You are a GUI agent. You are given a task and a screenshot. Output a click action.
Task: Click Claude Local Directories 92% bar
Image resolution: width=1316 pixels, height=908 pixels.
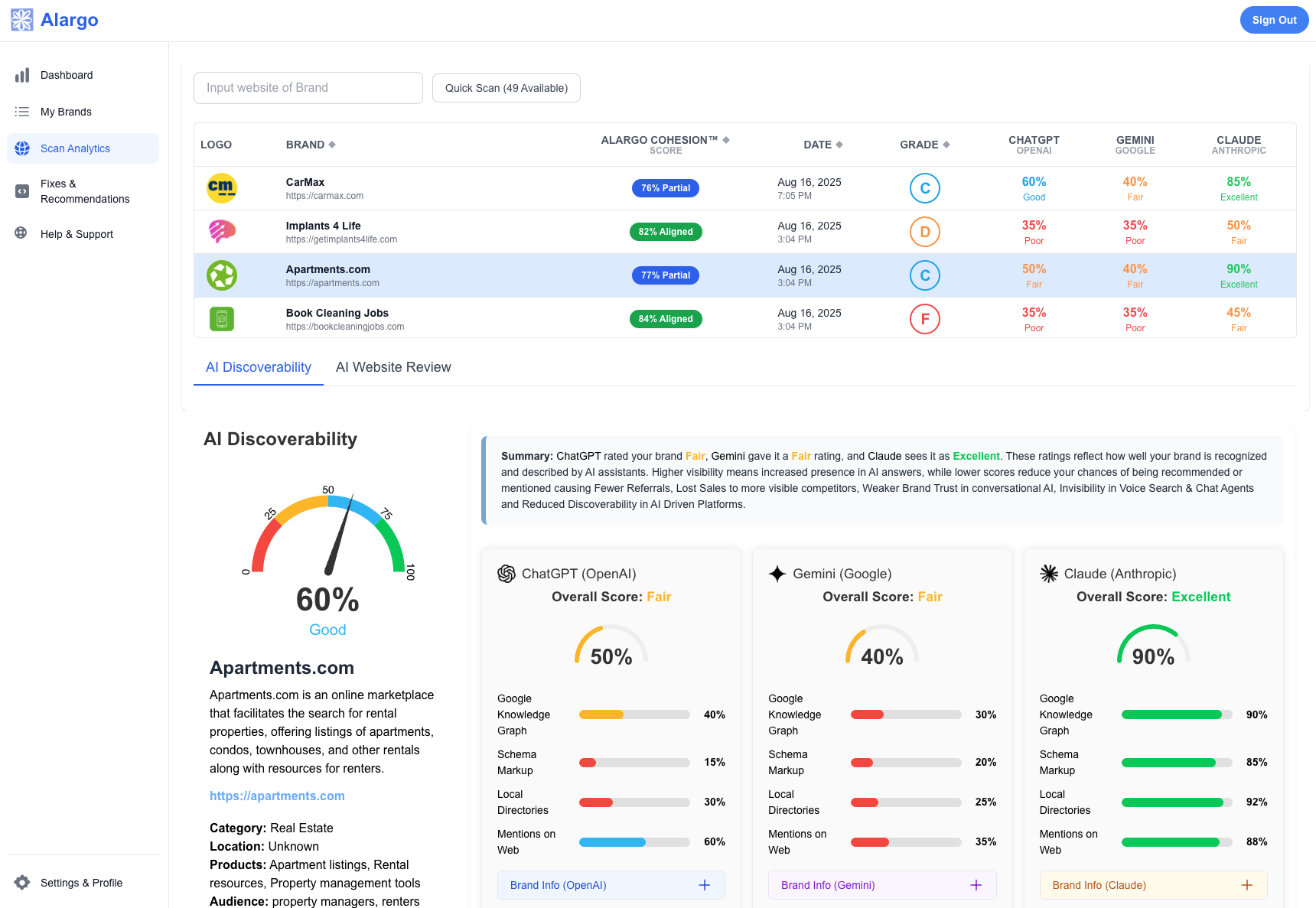1177,802
